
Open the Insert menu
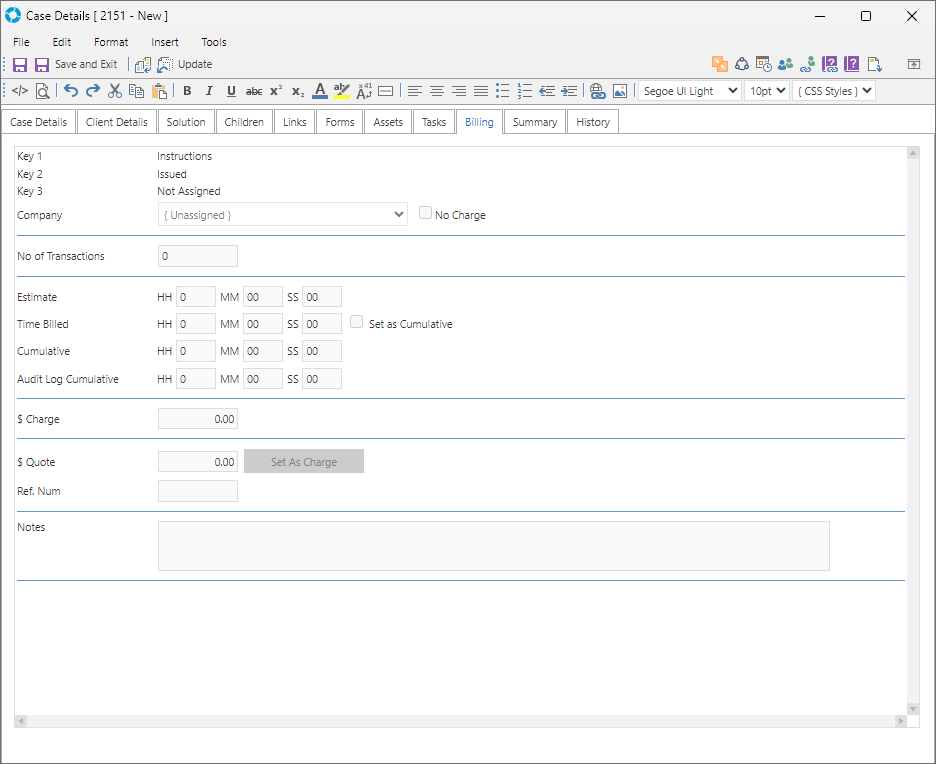(165, 42)
